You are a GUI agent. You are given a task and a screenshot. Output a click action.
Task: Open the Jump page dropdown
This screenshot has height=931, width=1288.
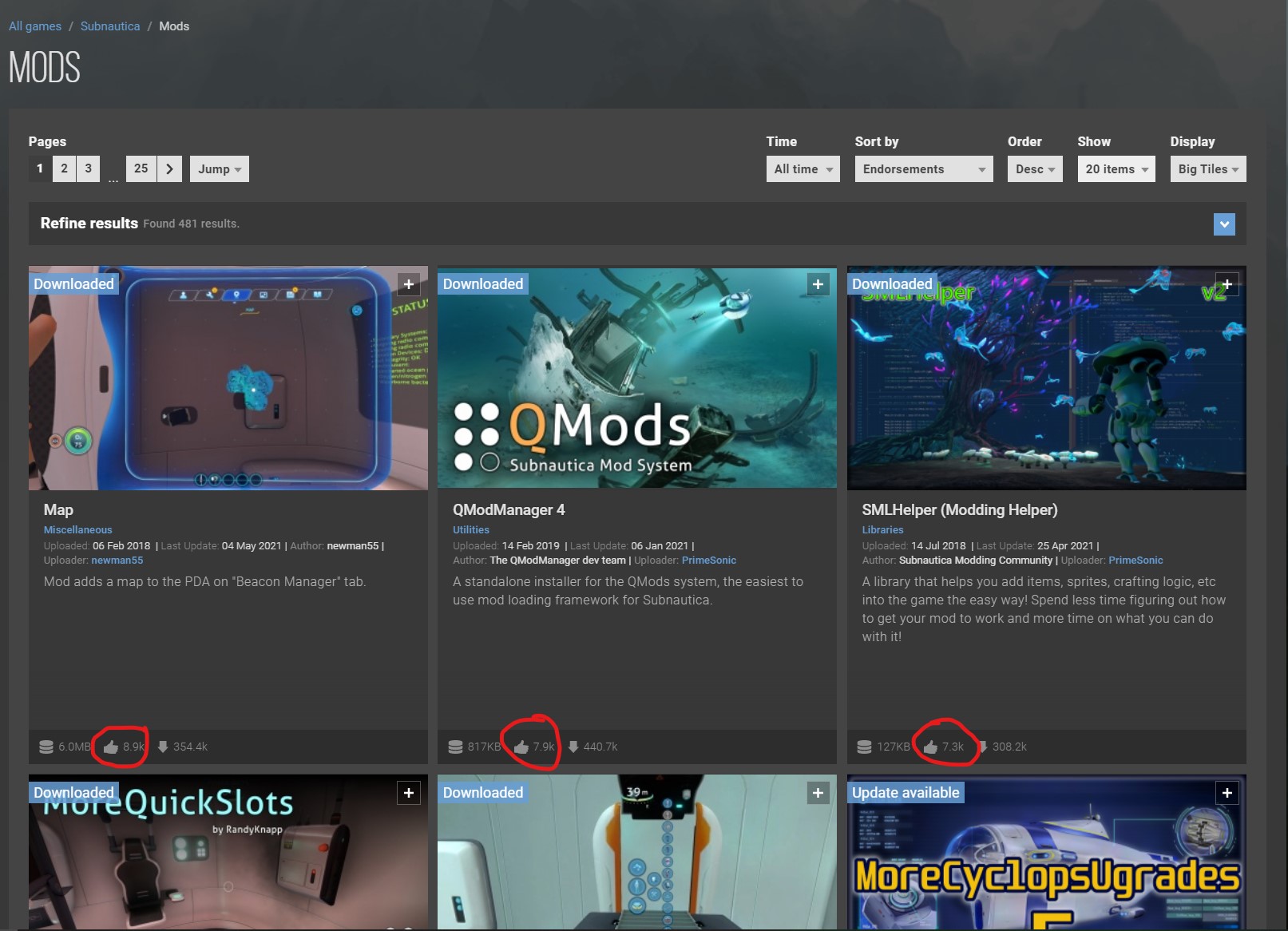point(219,168)
